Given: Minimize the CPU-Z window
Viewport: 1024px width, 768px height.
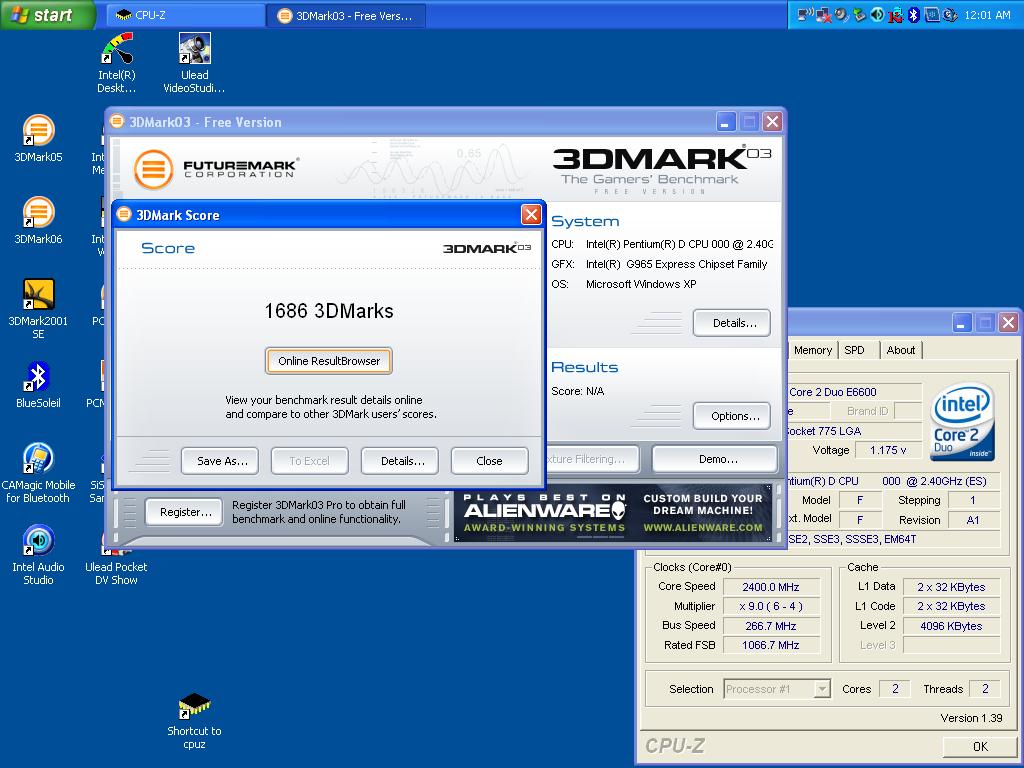Looking at the screenshot, I should pyautogui.click(x=961, y=322).
